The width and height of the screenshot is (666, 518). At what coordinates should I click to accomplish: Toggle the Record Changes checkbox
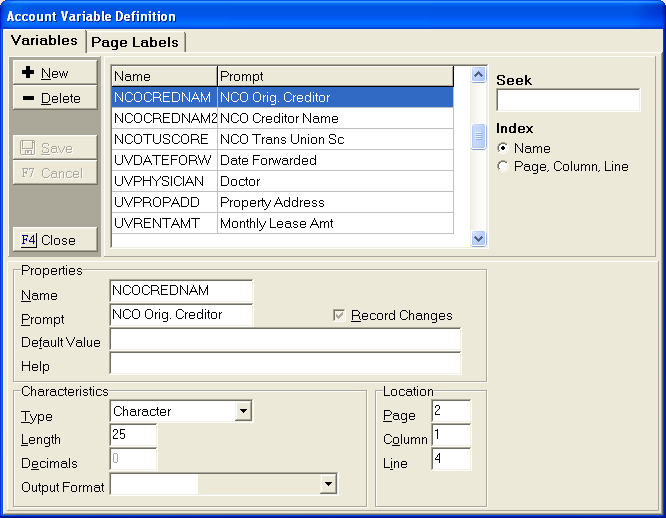click(340, 315)
